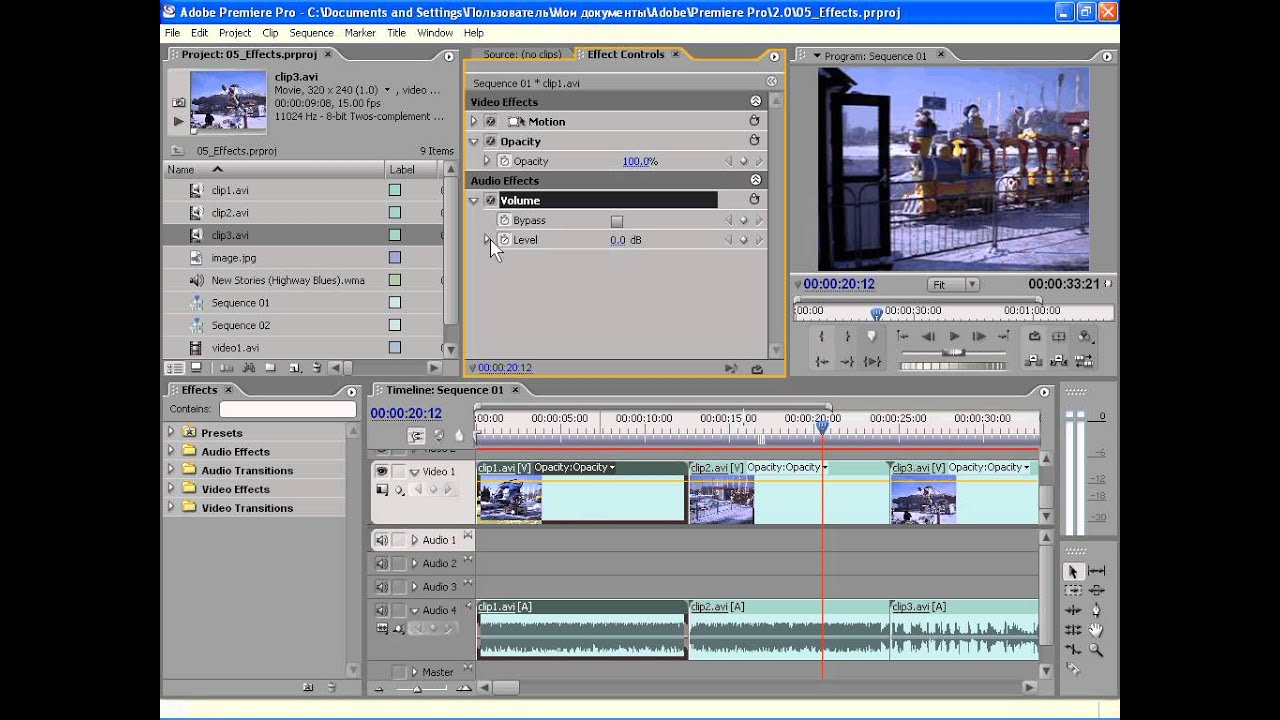Select the Hand tool
1280x720 pixels.
(1096, 630)
